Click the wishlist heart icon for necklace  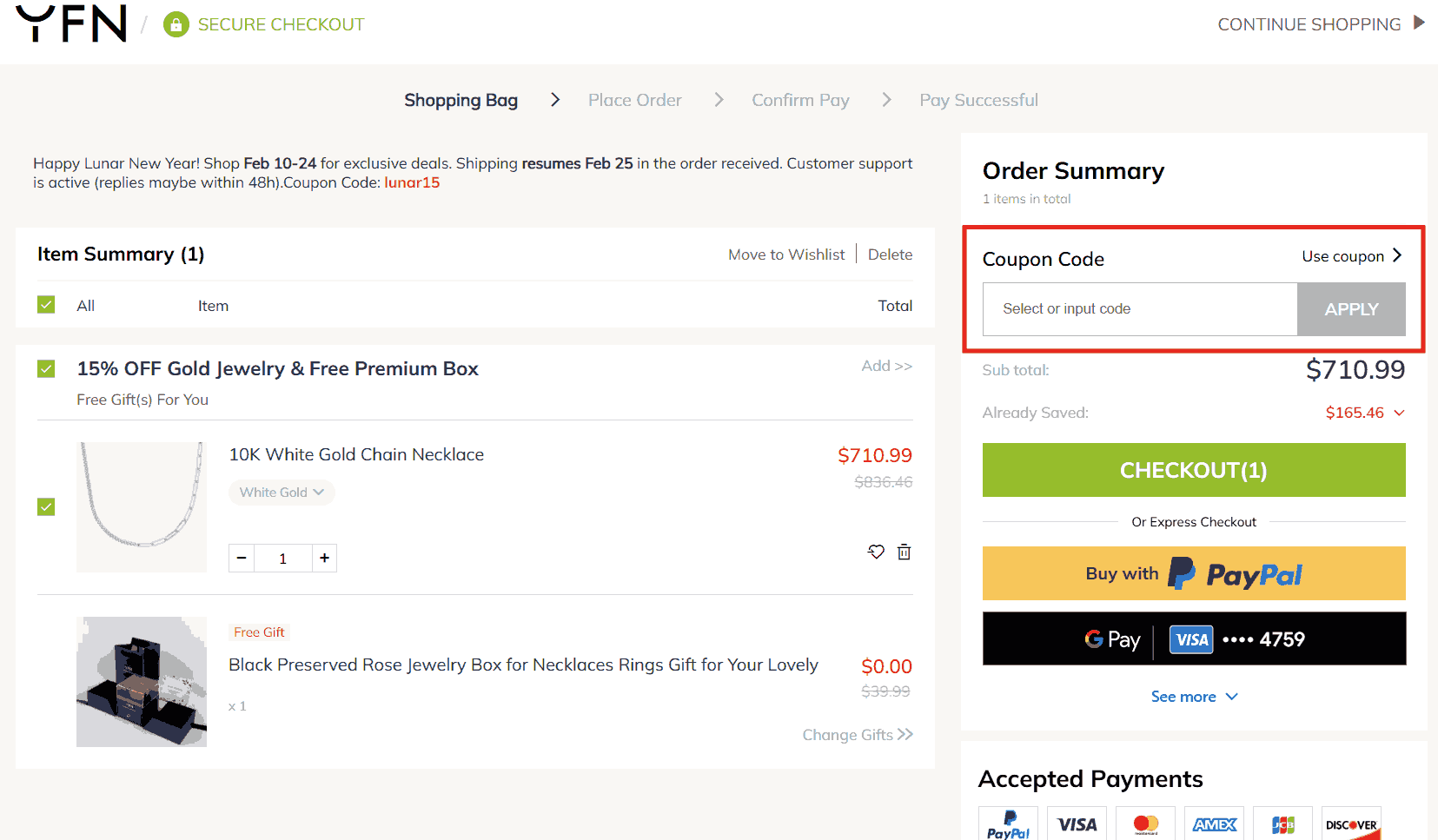tap(876, 552)
